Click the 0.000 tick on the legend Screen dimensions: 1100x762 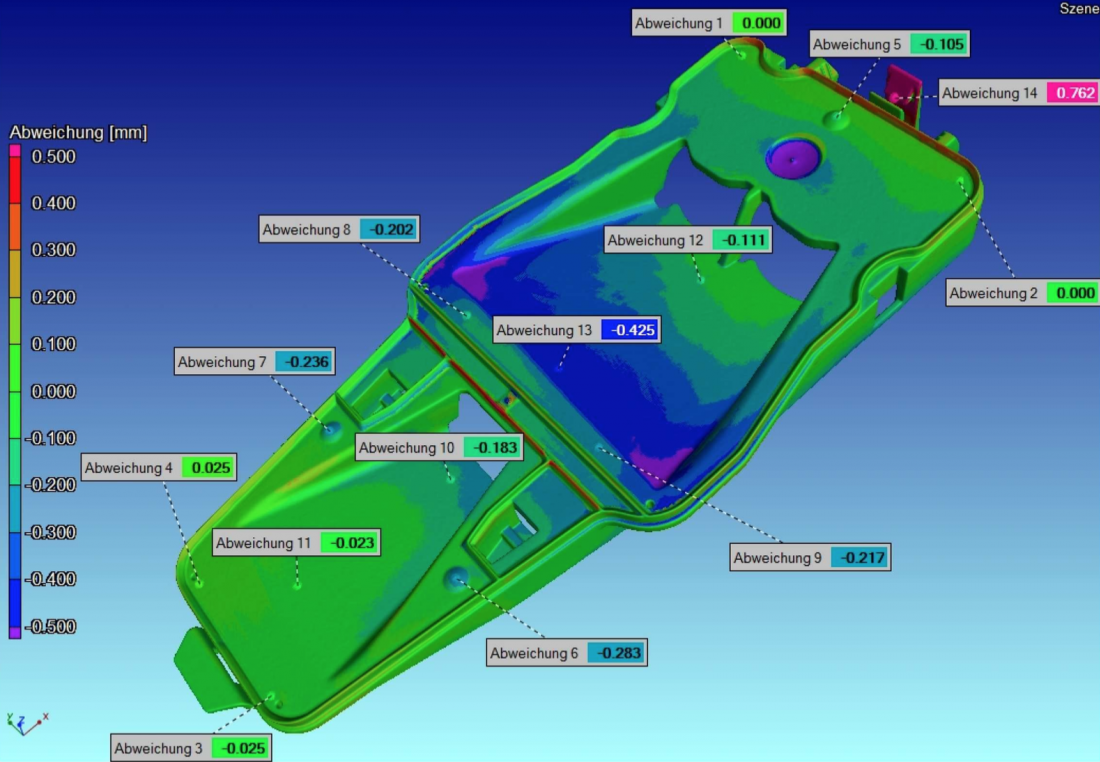(53, 391)
